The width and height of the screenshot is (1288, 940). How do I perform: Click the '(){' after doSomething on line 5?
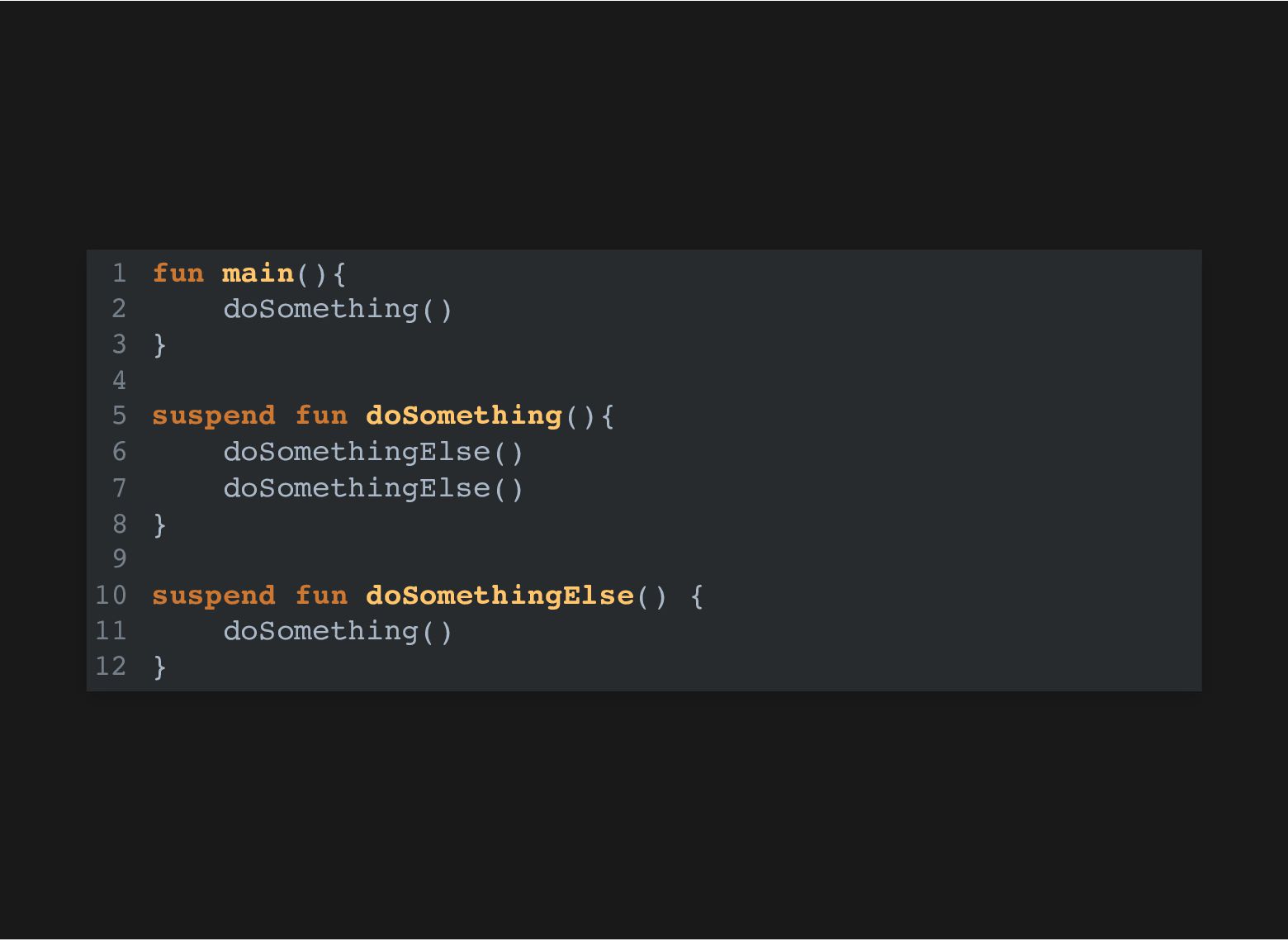pyautogui.click(x=590, y=416)
